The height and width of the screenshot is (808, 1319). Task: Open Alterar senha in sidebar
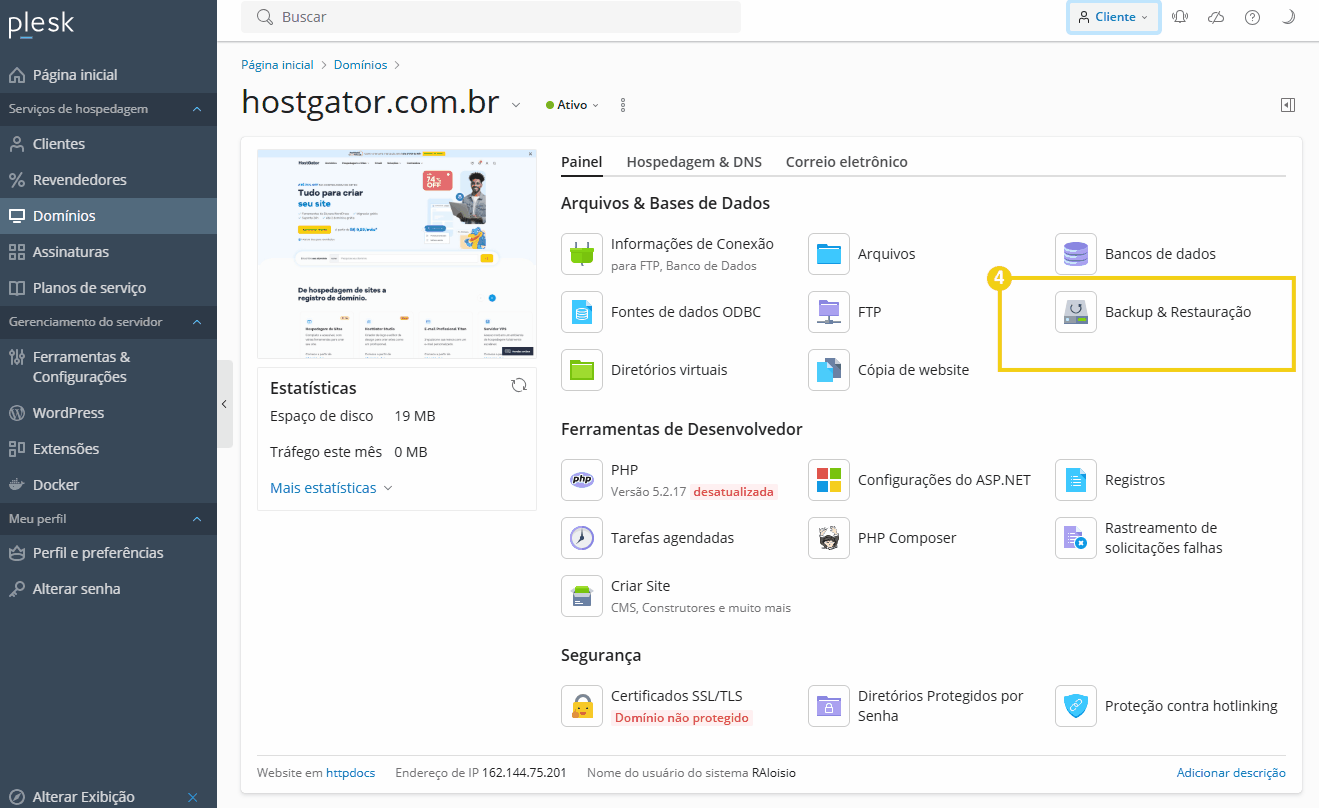coord(108,589)
